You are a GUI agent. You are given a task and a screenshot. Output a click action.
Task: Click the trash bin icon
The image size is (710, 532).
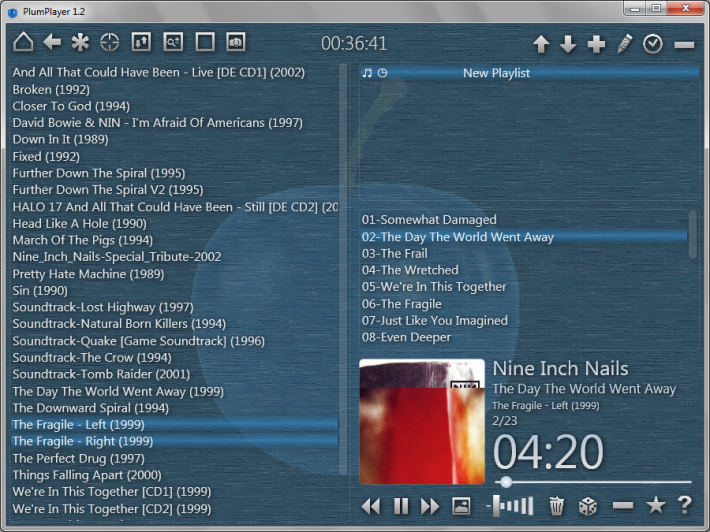pos(556,506)
